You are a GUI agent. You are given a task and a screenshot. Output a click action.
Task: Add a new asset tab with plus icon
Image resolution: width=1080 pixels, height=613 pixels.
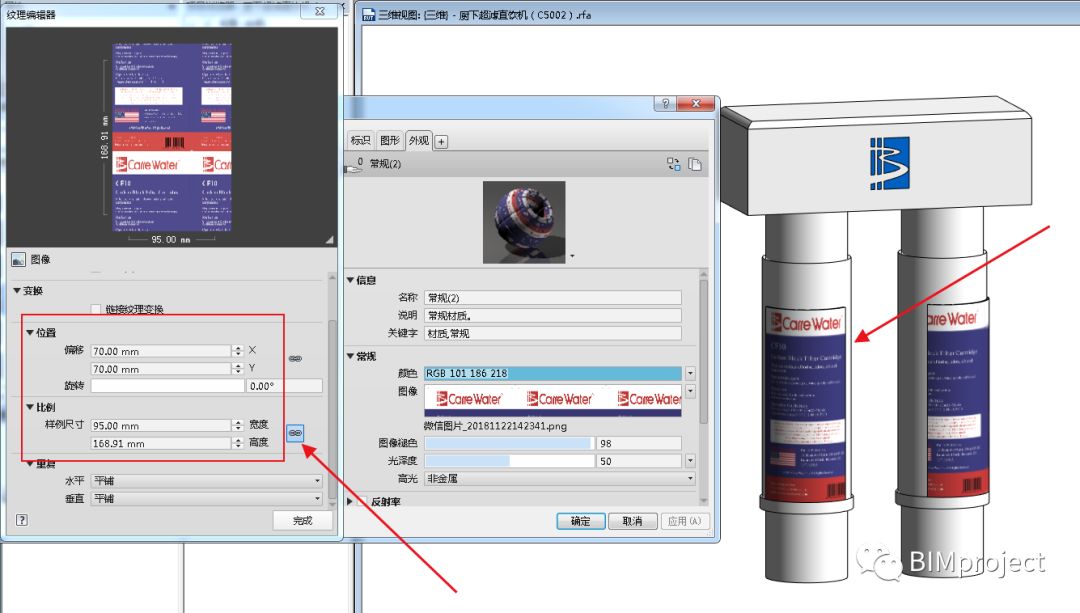(442, 141)
